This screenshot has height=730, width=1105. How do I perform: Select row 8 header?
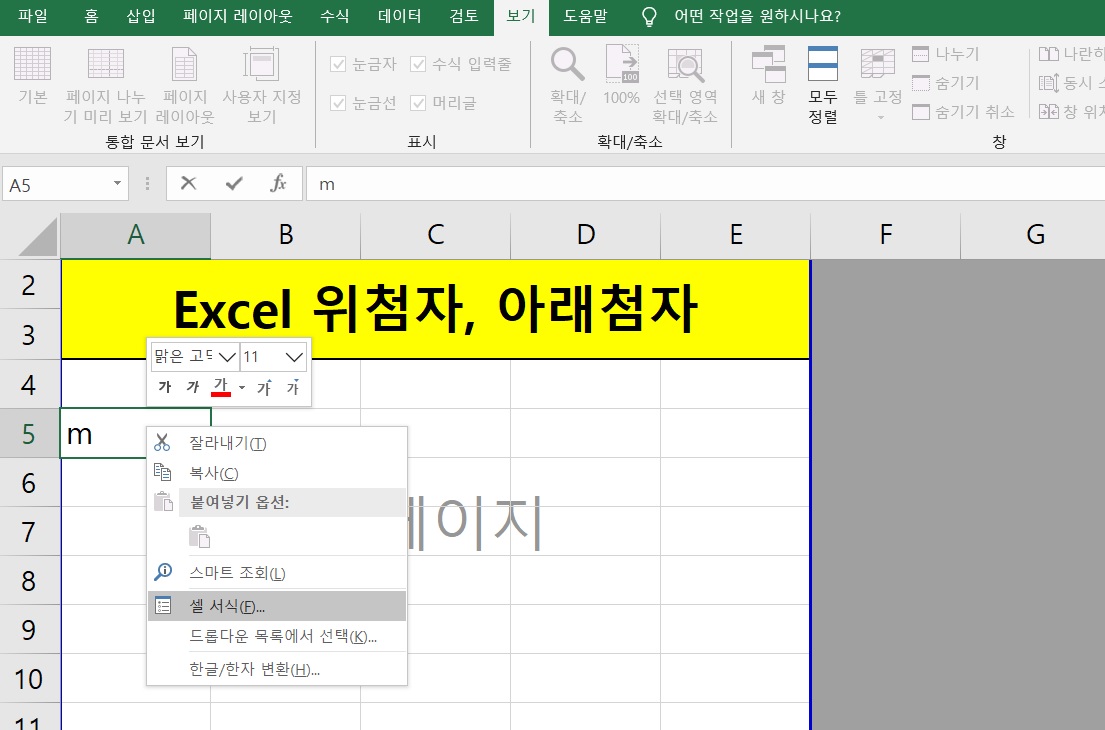(29, 581)
